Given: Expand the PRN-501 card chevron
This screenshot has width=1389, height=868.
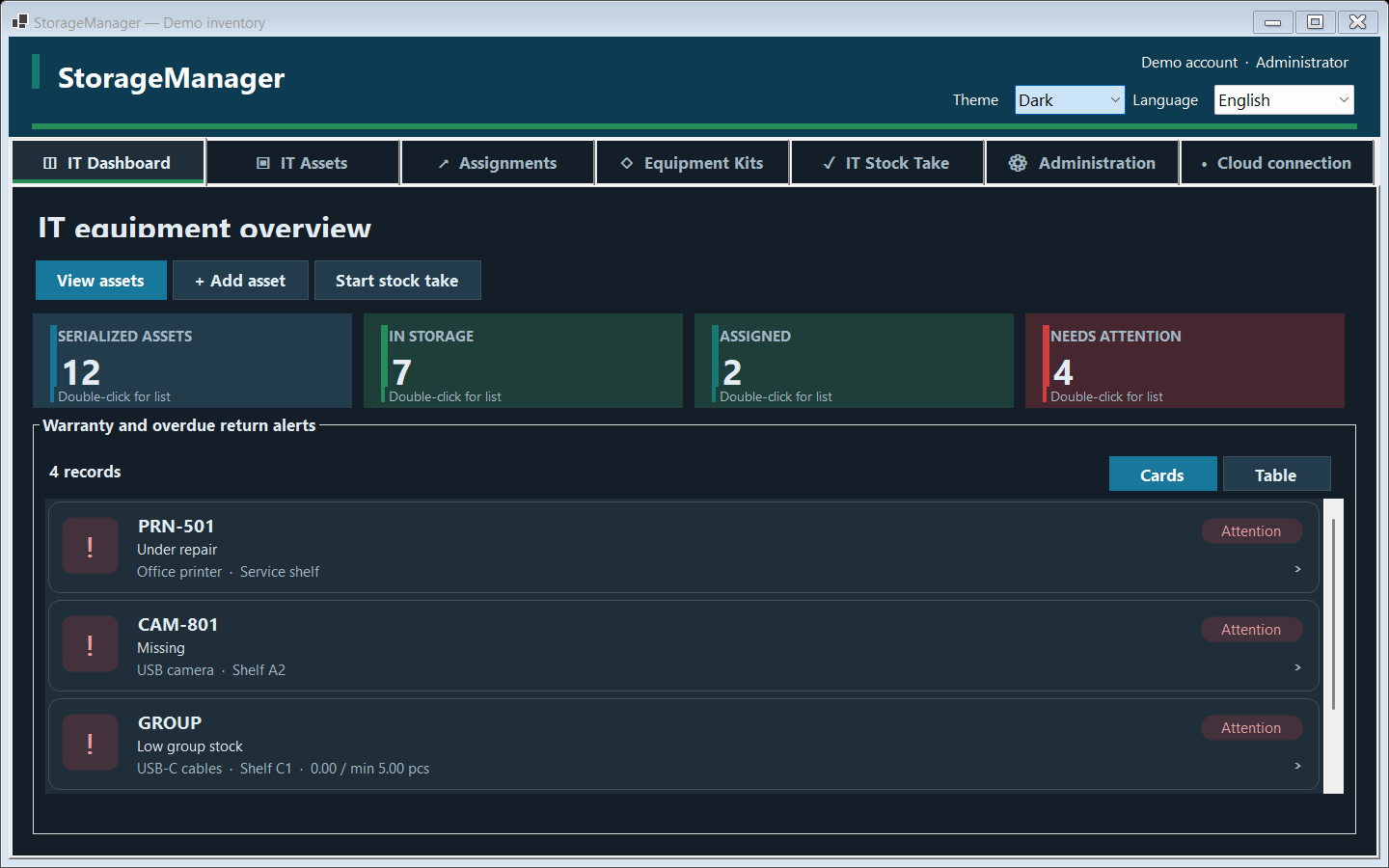Looking at the screenshot, I should (x=1297, y=569).
